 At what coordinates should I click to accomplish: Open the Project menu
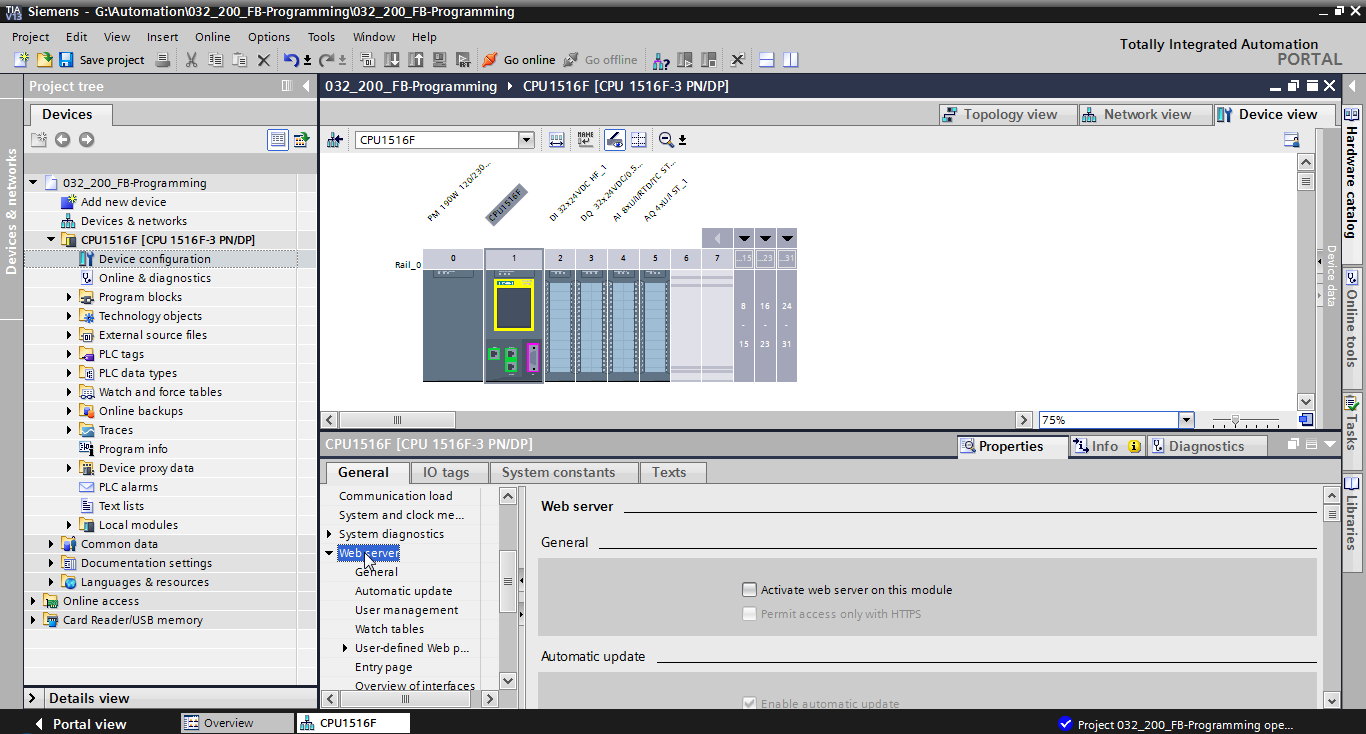[31, 37]
